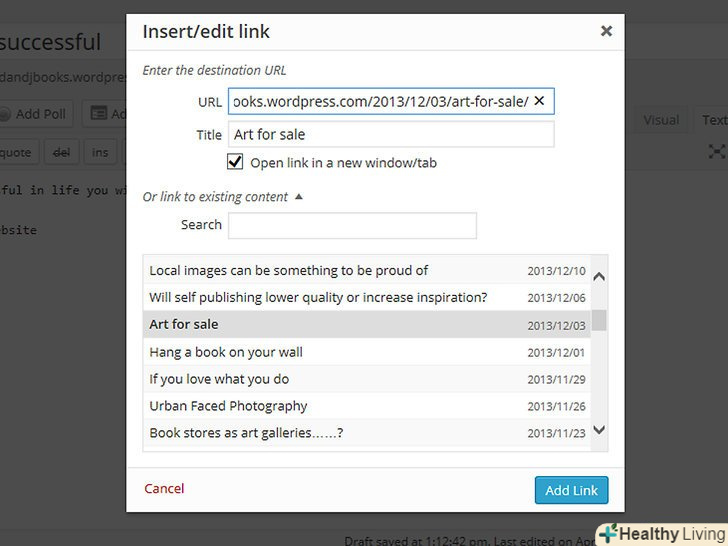Click the Cancel link

164,489
